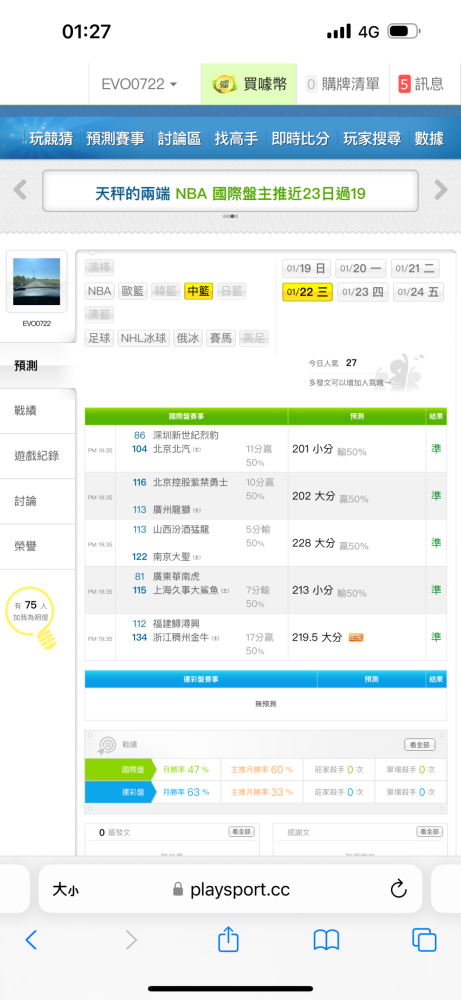This screenshot has height=1000, width=461.
Task: Open 訊息 messages with 5 badge
Action: coord(421,84)
